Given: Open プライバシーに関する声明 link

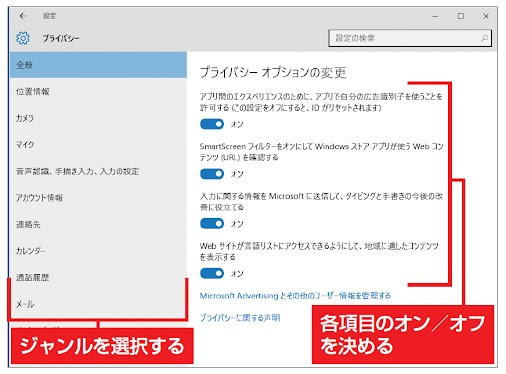Looking at the screenshot, I should pos(240,318).
